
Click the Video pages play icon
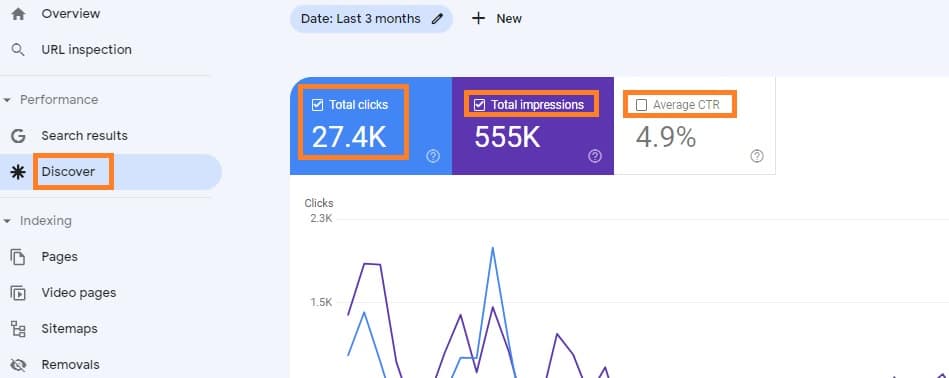(18, 293)
